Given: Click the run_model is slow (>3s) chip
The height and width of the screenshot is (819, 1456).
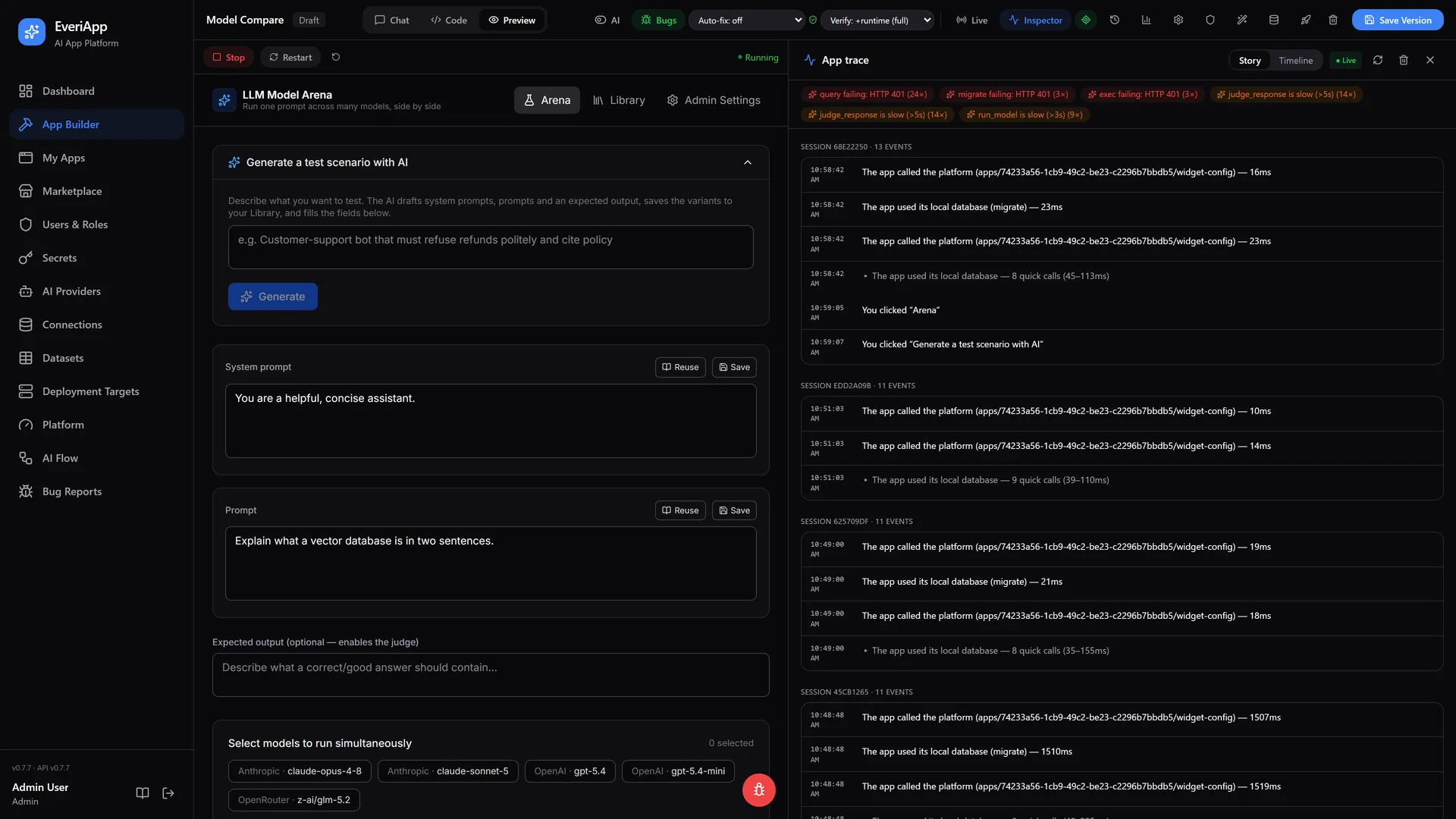Looking at the screenshot, I should tap(1025, 115).
